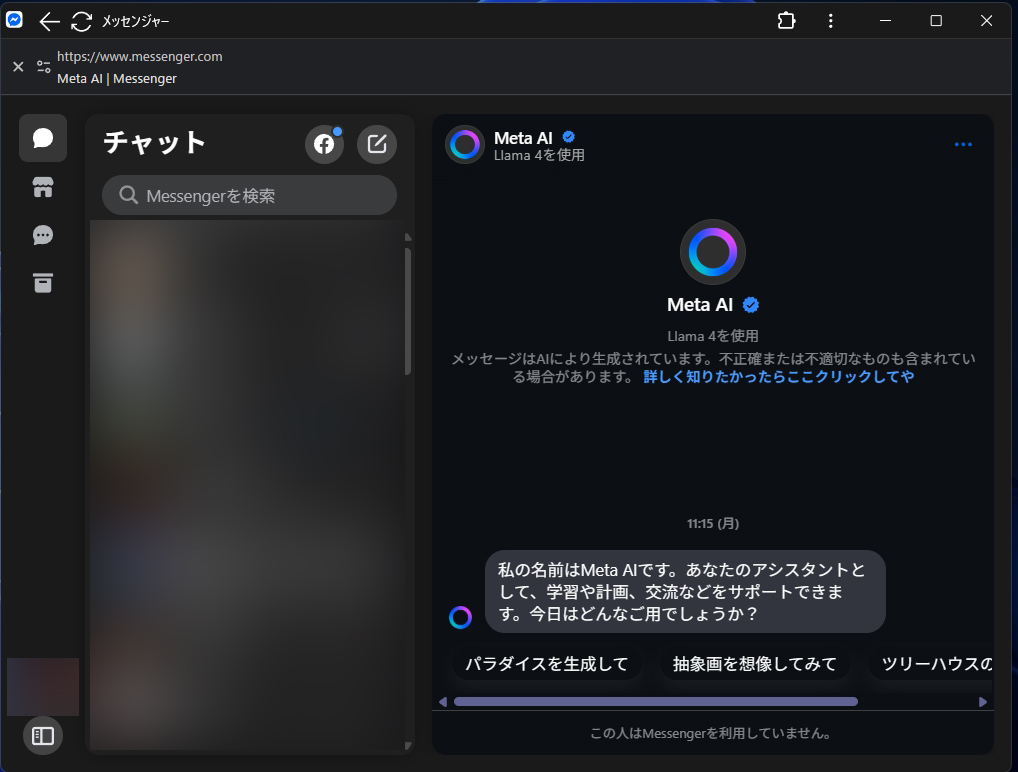Open Message Requests speech bubble icon
1018x772 pixels.
pos(43,235)
